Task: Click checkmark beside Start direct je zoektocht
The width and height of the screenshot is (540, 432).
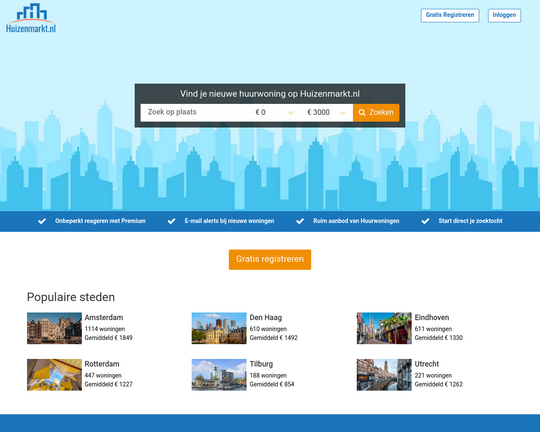Action: click(425, 221)
